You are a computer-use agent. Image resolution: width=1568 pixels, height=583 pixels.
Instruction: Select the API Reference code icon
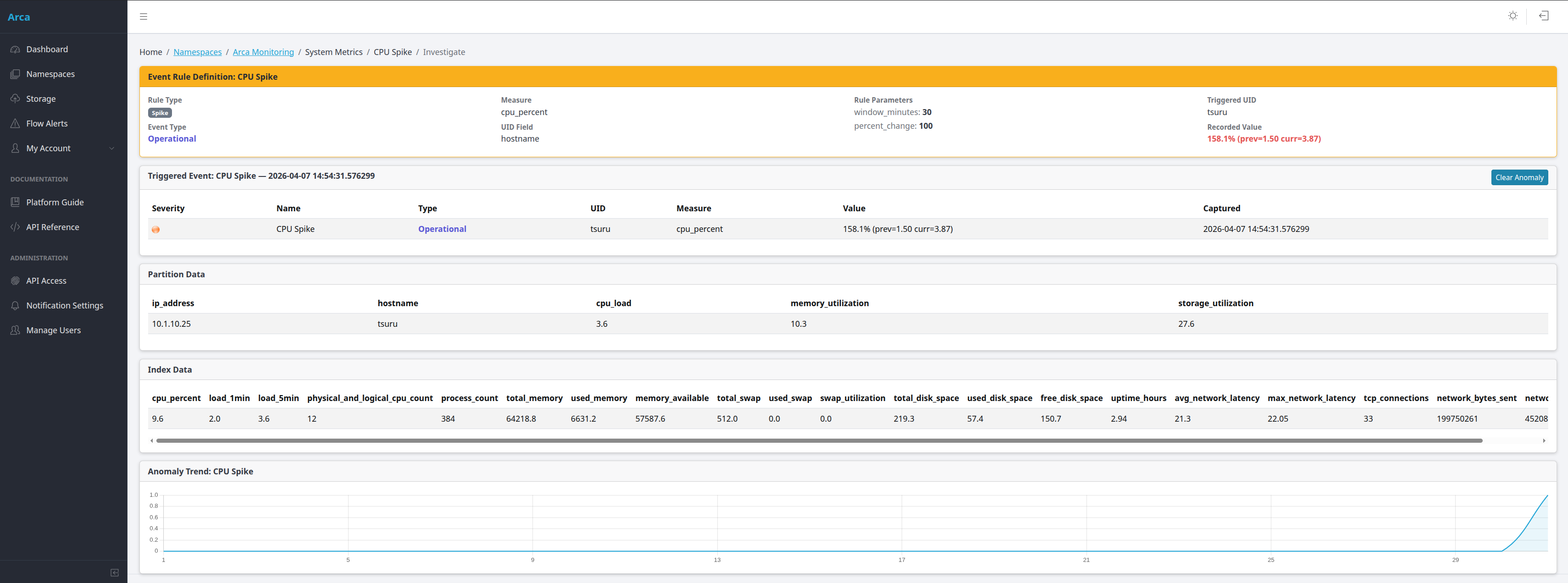(x=15, y=226)
